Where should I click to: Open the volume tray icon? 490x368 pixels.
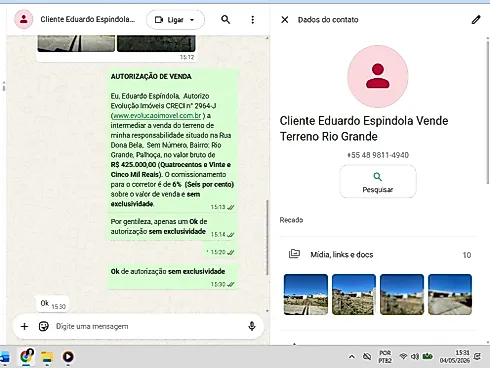tap(414, 356)
